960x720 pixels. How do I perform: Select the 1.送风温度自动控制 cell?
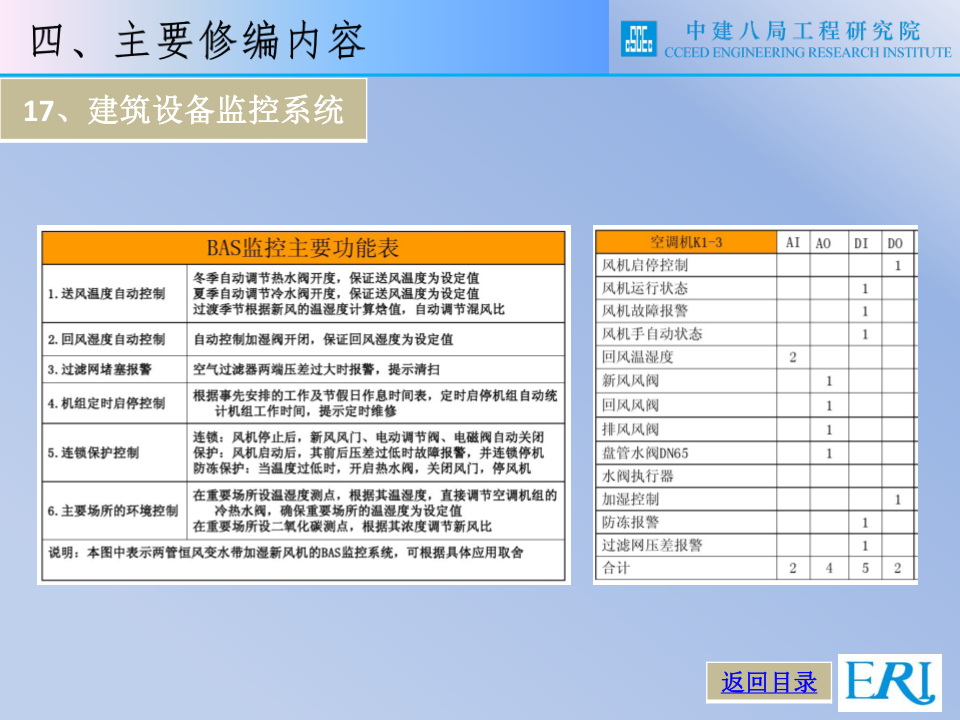click(x=114, y=293)
